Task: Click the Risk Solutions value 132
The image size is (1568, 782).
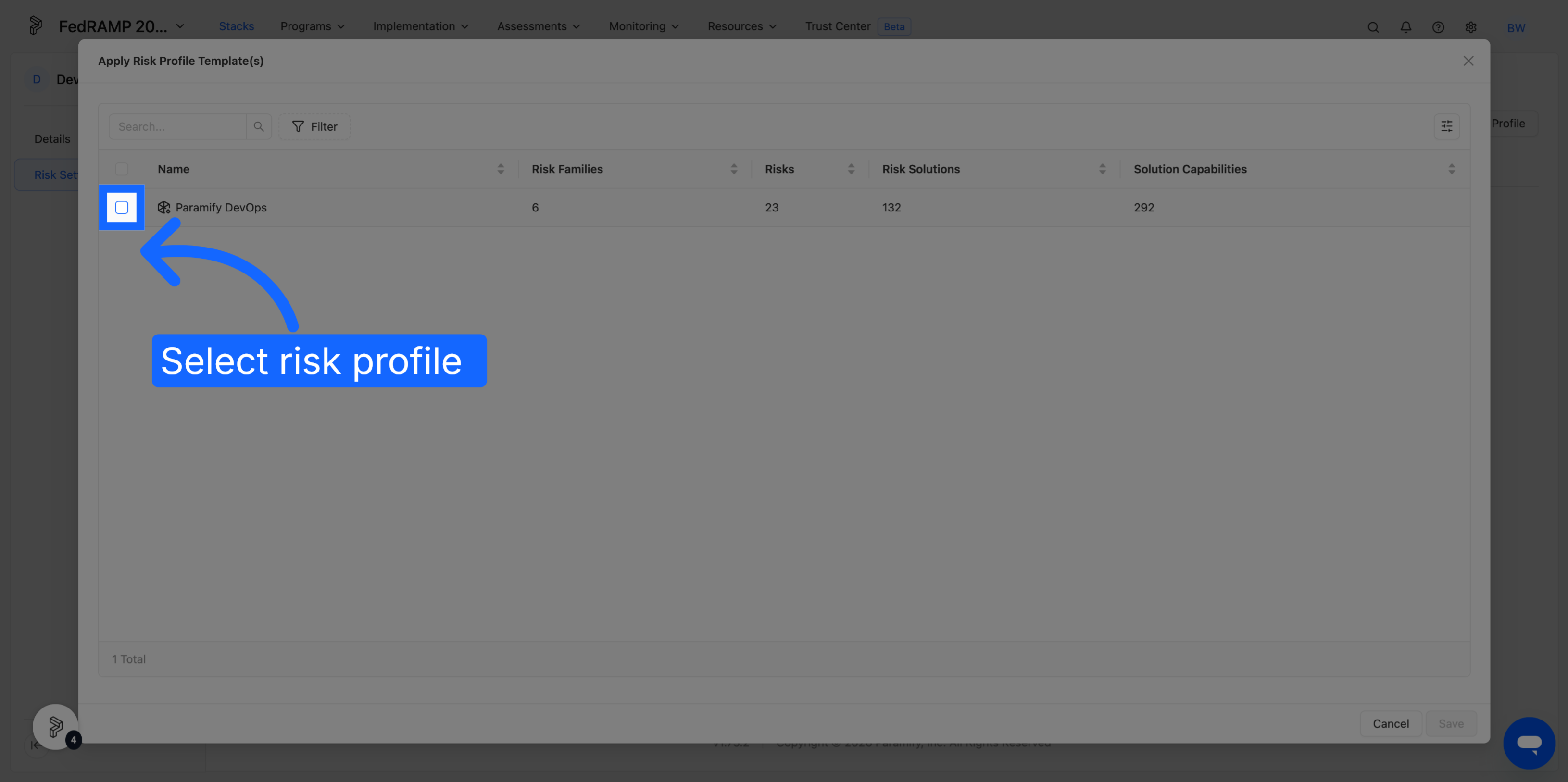Action: pos(892,208)
